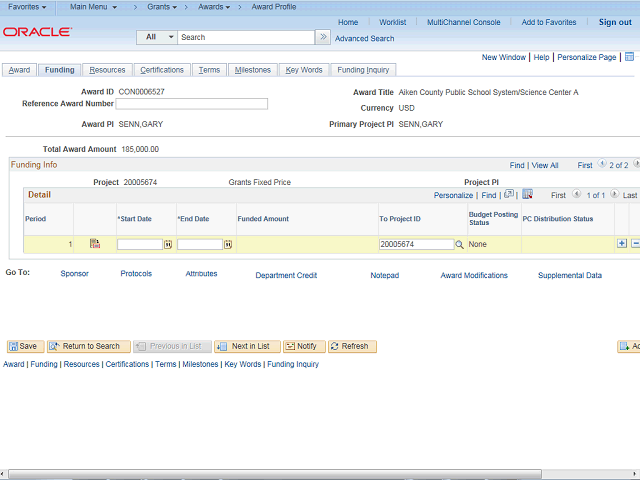The height and width of the screenshot is (480, 640).
Task: Show previous Funding Info row arrow
Action: 601,165
